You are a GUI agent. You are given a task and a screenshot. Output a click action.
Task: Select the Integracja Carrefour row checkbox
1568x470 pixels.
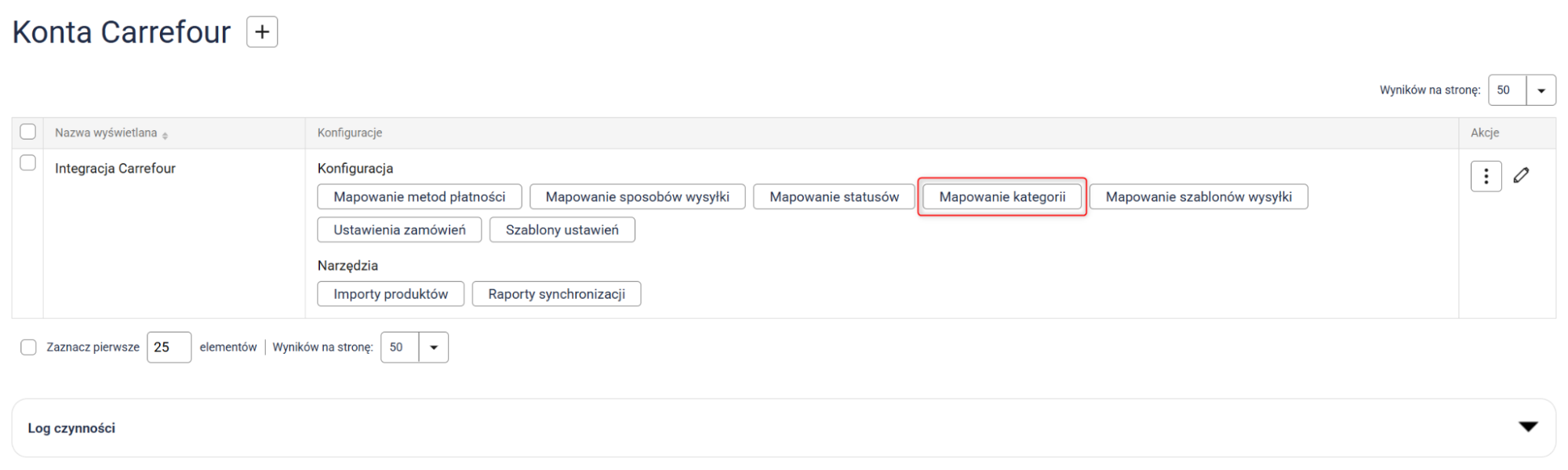click(28, 163)
